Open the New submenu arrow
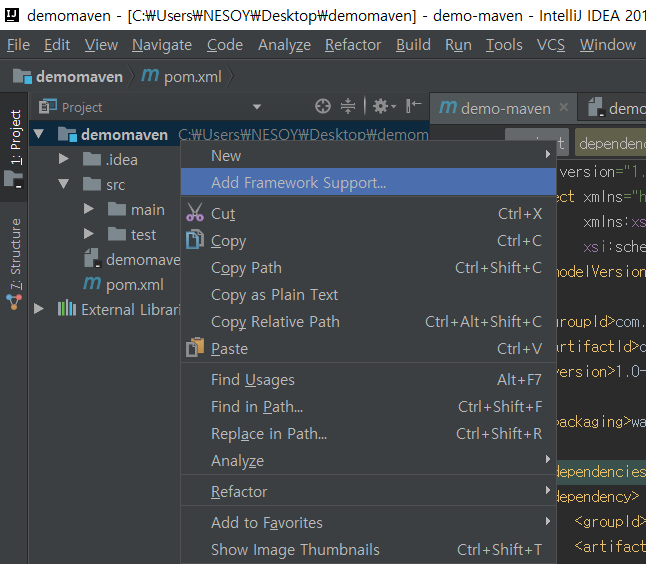This screenshot has height=564, width=646. (548, 154)
